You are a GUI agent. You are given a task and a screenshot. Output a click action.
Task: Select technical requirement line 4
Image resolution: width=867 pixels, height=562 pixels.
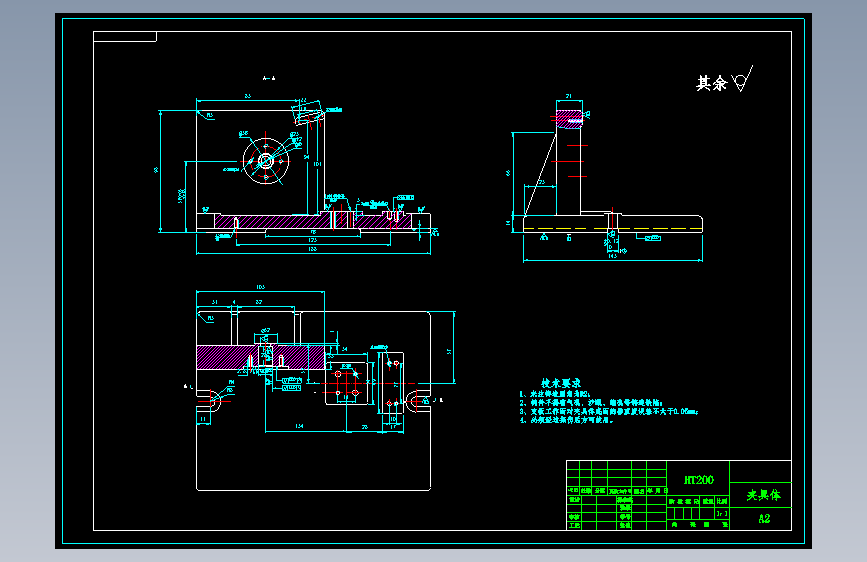pos(566,420)
